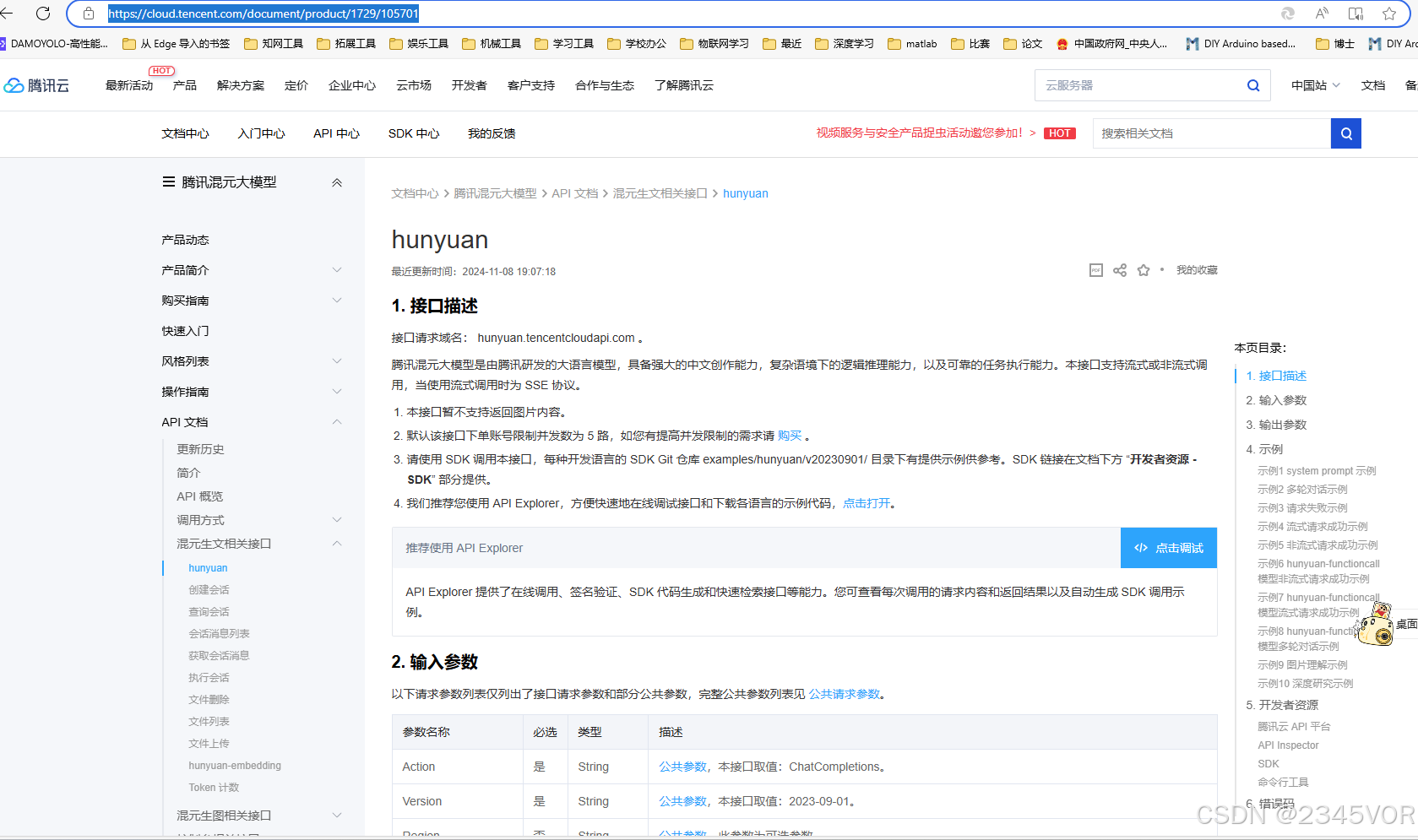
Task: Collapse 混元生文相关接口 submenu
Action: coord(337,544)
